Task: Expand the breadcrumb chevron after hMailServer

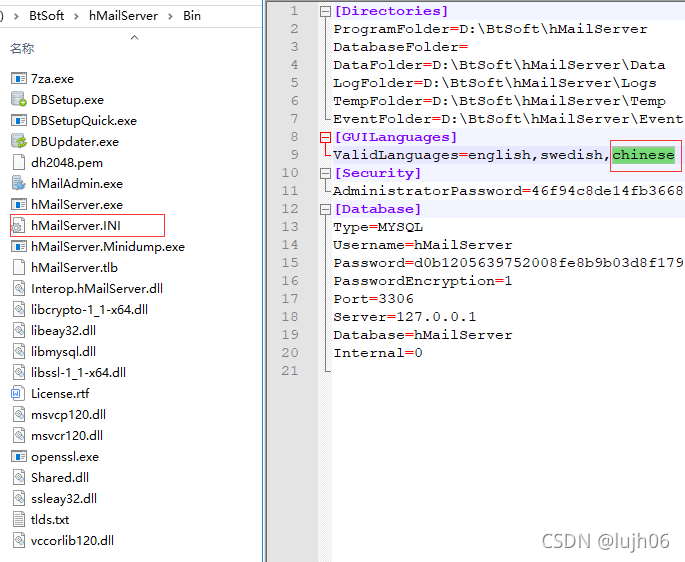Action: [x=170, y=16]
